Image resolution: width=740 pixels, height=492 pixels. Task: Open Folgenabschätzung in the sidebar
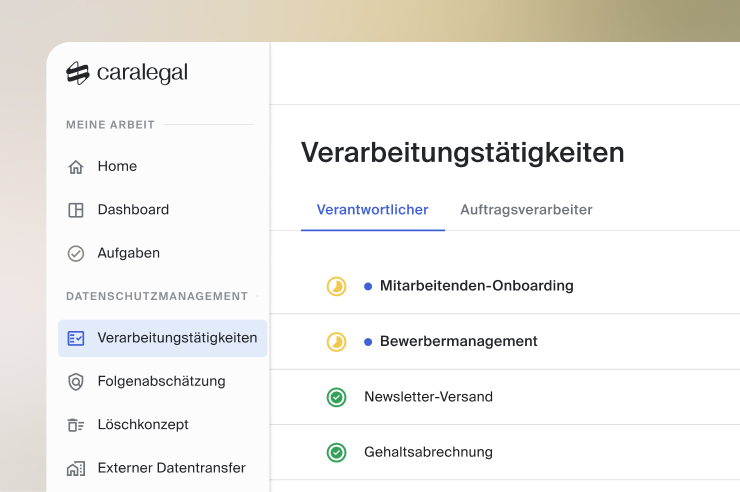tap(163, 382)
